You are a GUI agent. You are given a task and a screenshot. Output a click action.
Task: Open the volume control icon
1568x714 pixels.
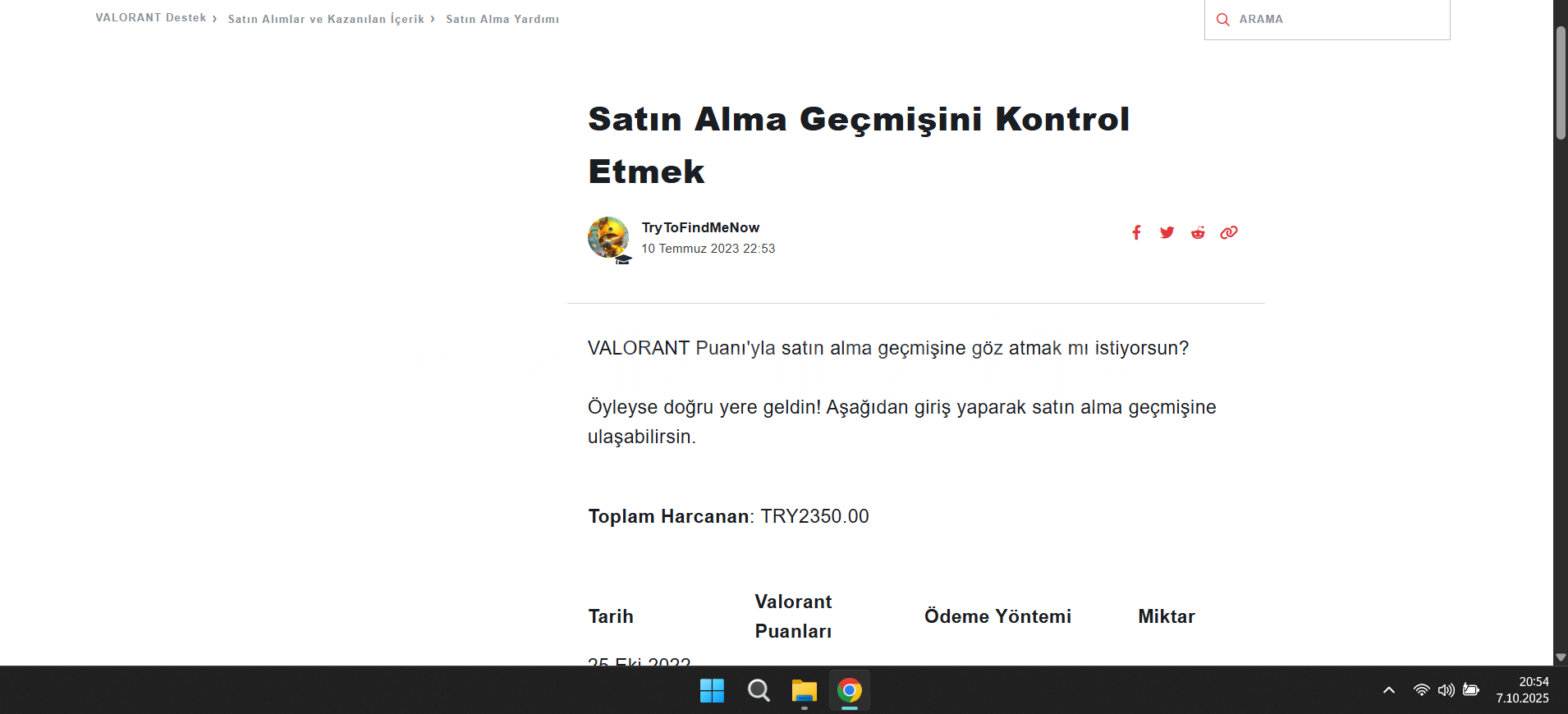(x=1447, y=690)
